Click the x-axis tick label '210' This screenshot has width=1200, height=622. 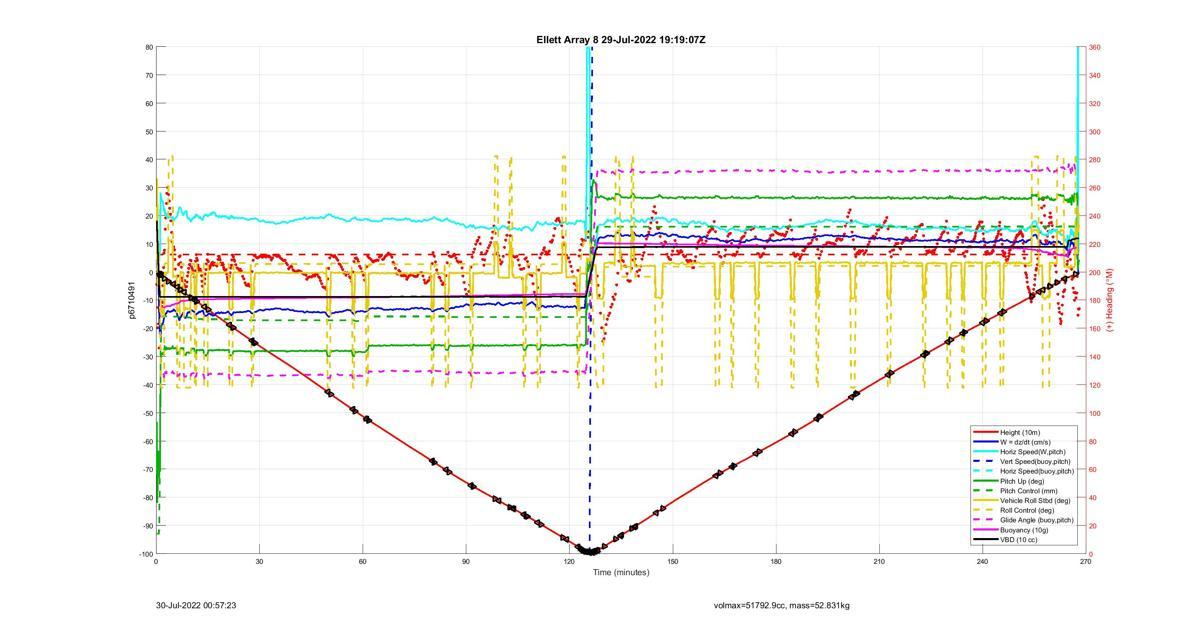tap(879, 561)
